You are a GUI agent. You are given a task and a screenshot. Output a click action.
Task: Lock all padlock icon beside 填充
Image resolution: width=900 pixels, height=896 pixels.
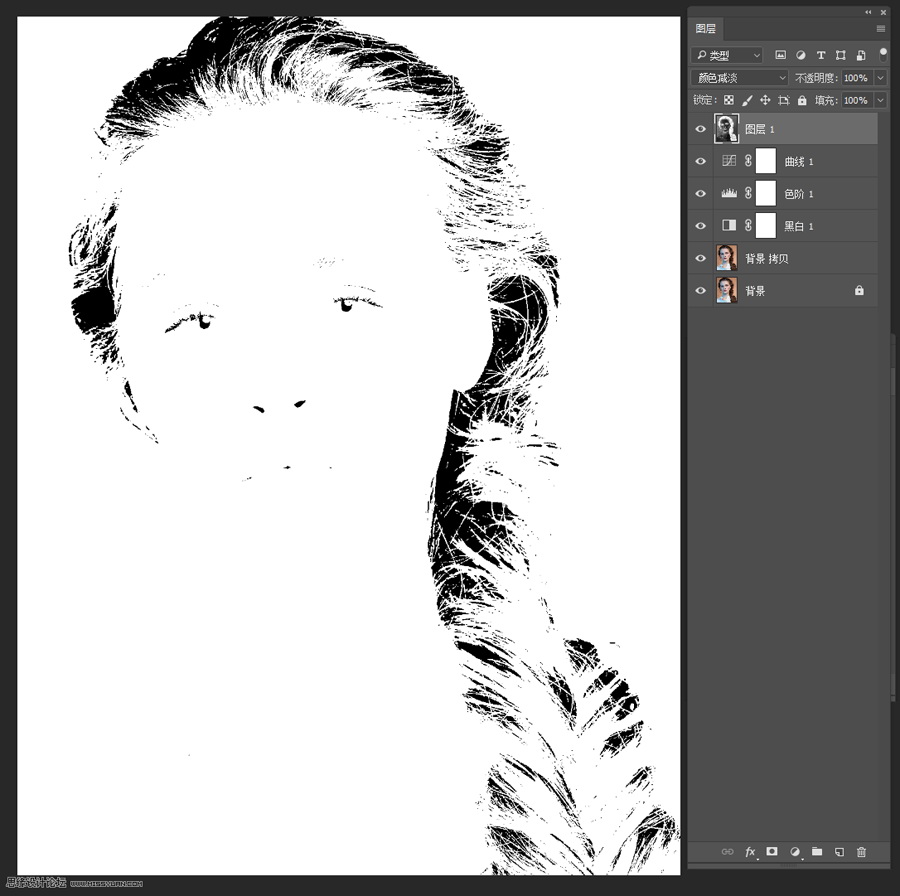click(802, 100)
